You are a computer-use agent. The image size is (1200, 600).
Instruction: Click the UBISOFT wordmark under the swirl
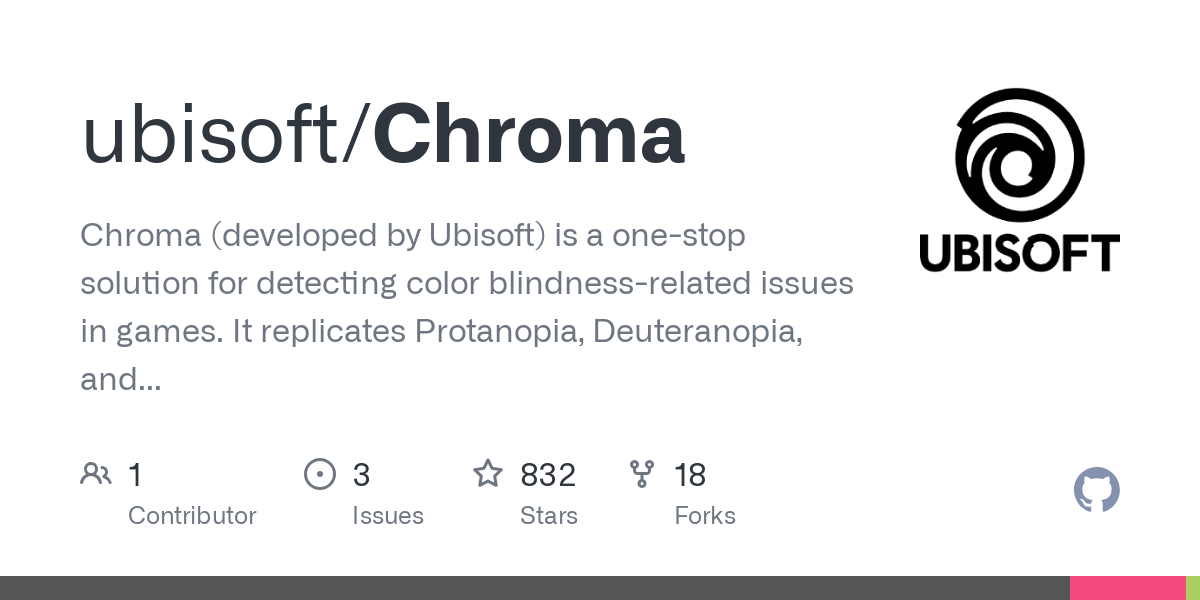[x=1019, y=253]
